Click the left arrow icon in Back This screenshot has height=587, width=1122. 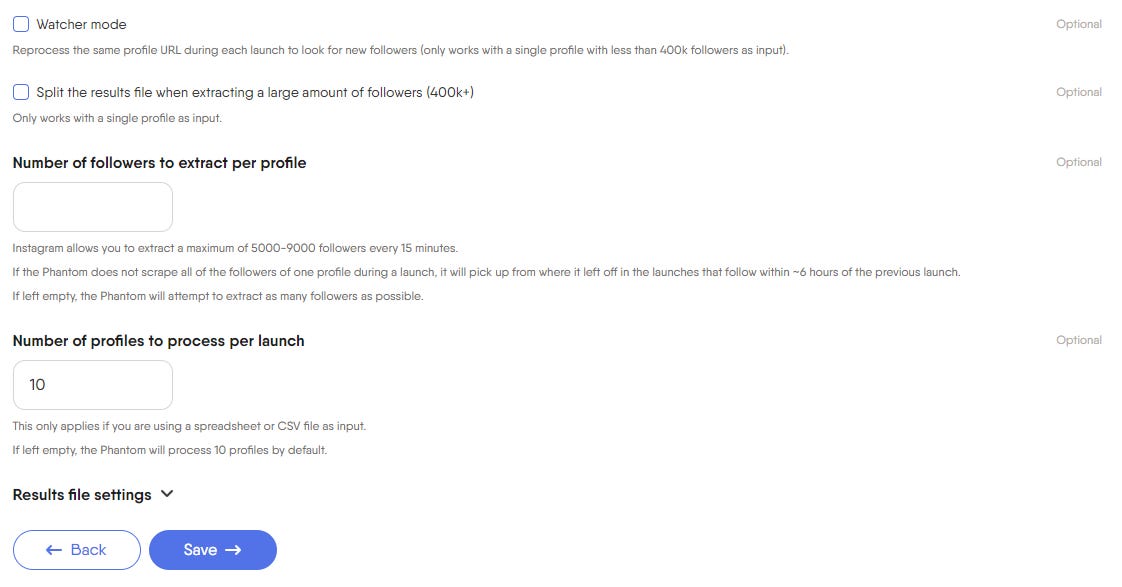(x=54, y=550)
